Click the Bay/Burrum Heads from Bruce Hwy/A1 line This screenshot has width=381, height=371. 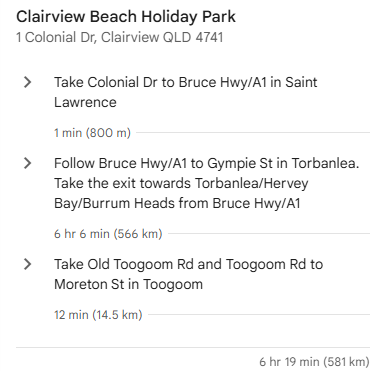[177, 203]
